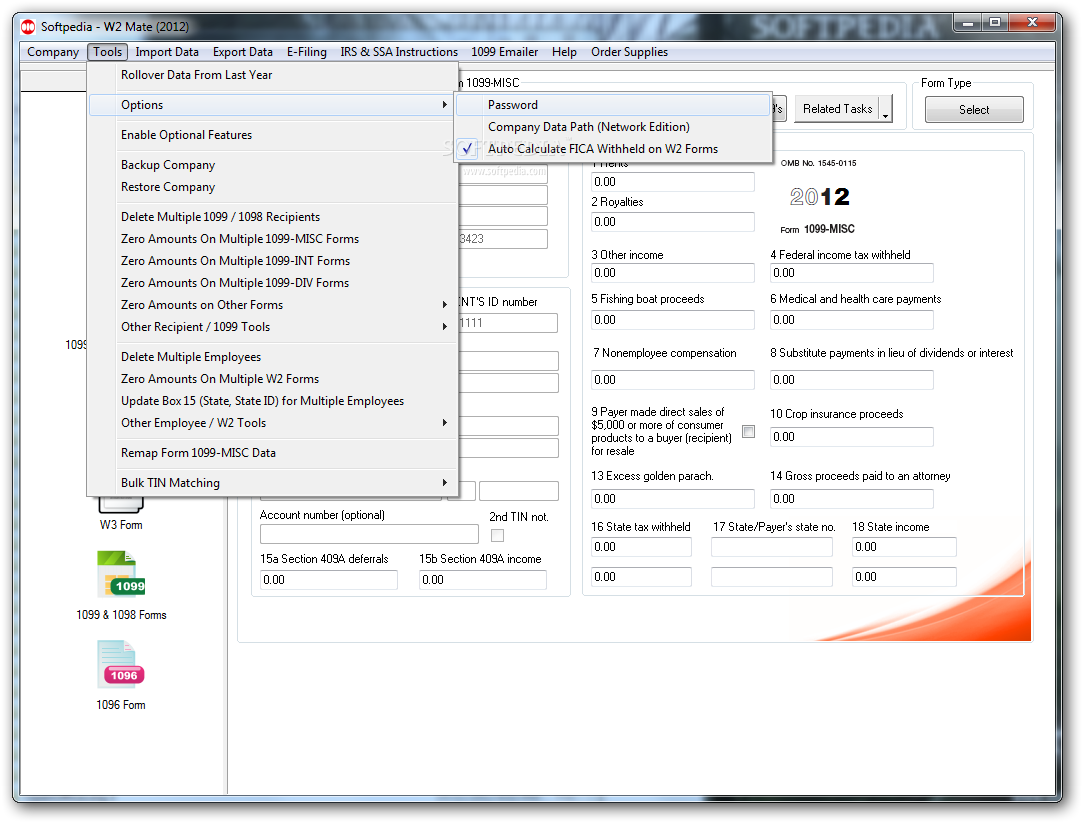The width and height of the screenshot is (1083, 823).
Task: Select Backup Company
Action: point(273,165)
